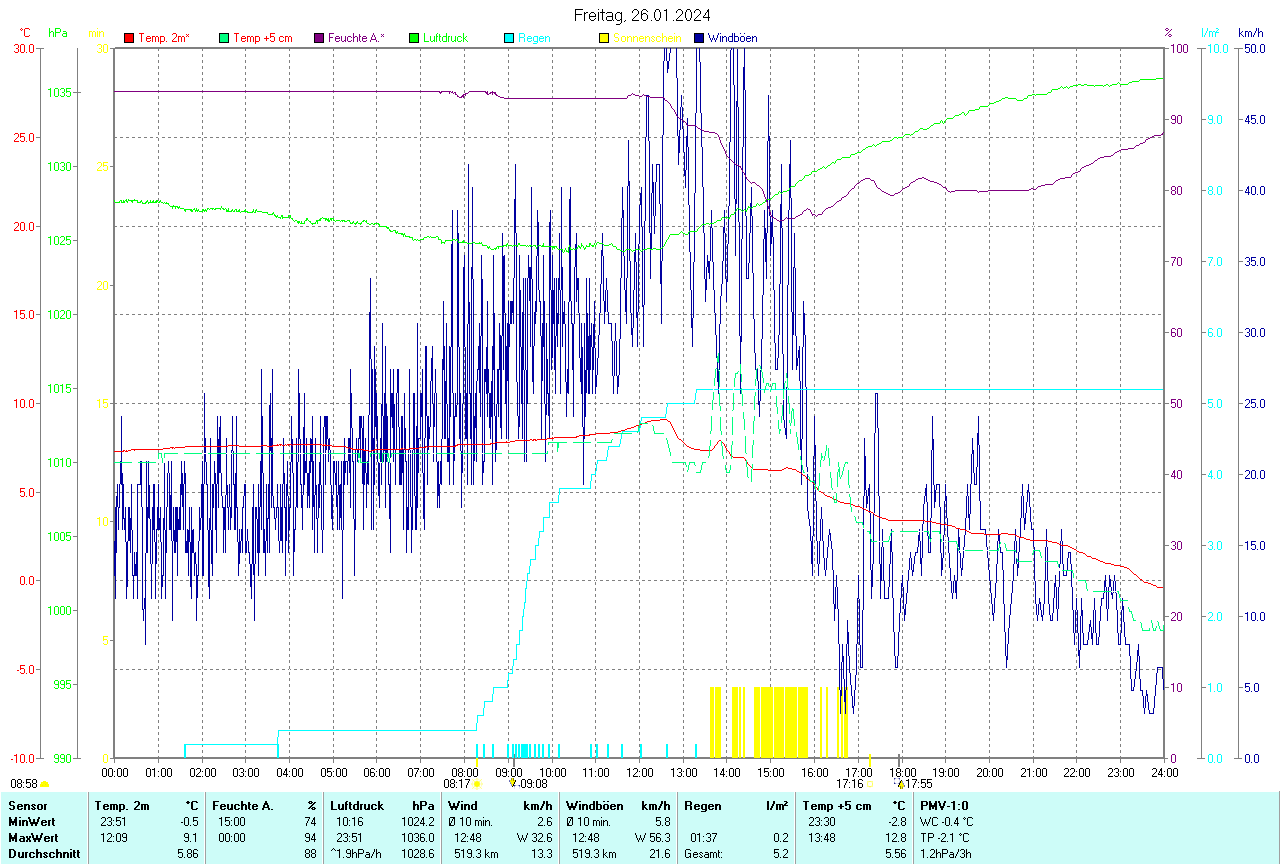
Task: Click the km/h axis unit label top right
Action: pos(1250,33)
